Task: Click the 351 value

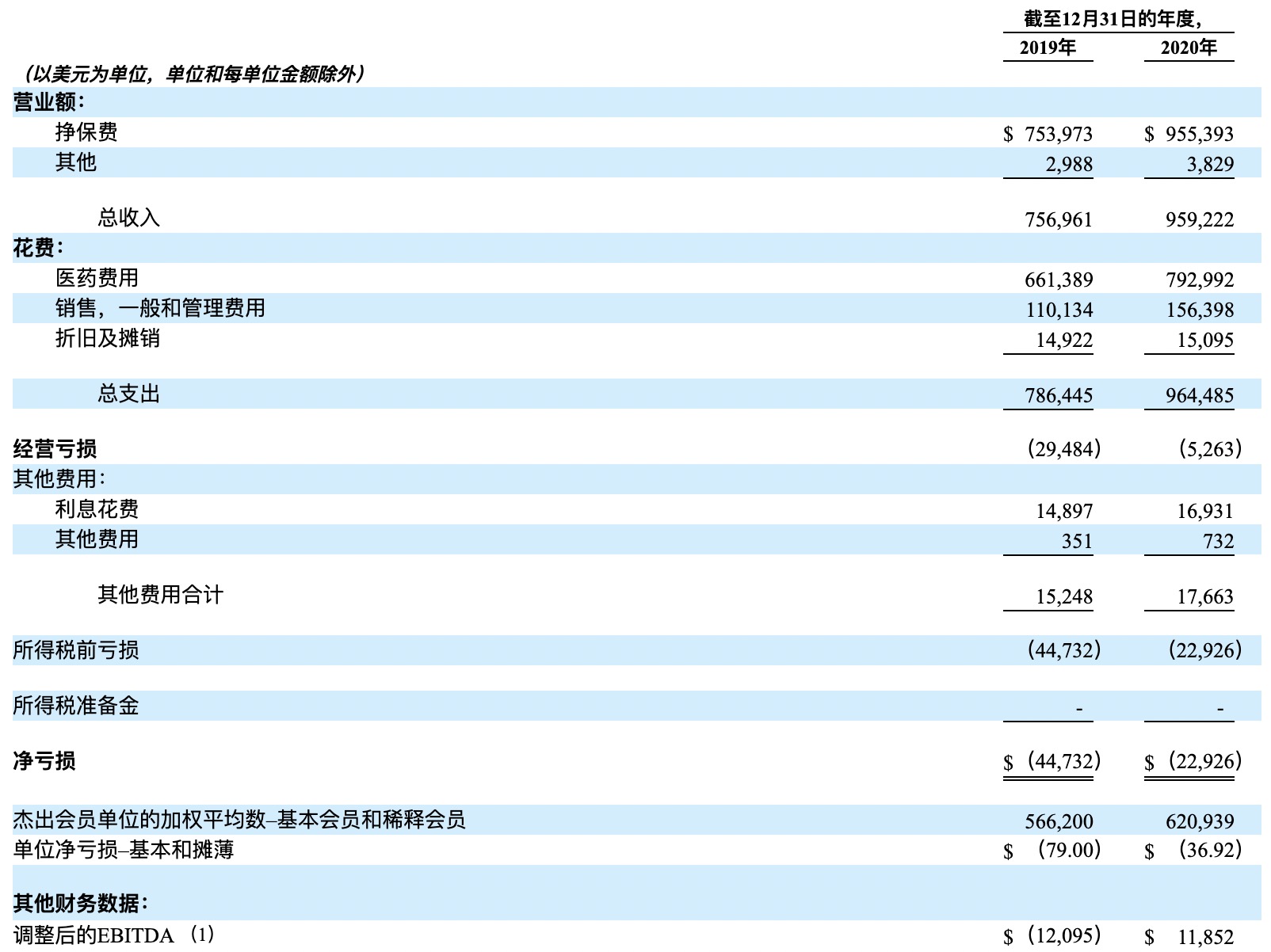Action: coord(1077,541)
